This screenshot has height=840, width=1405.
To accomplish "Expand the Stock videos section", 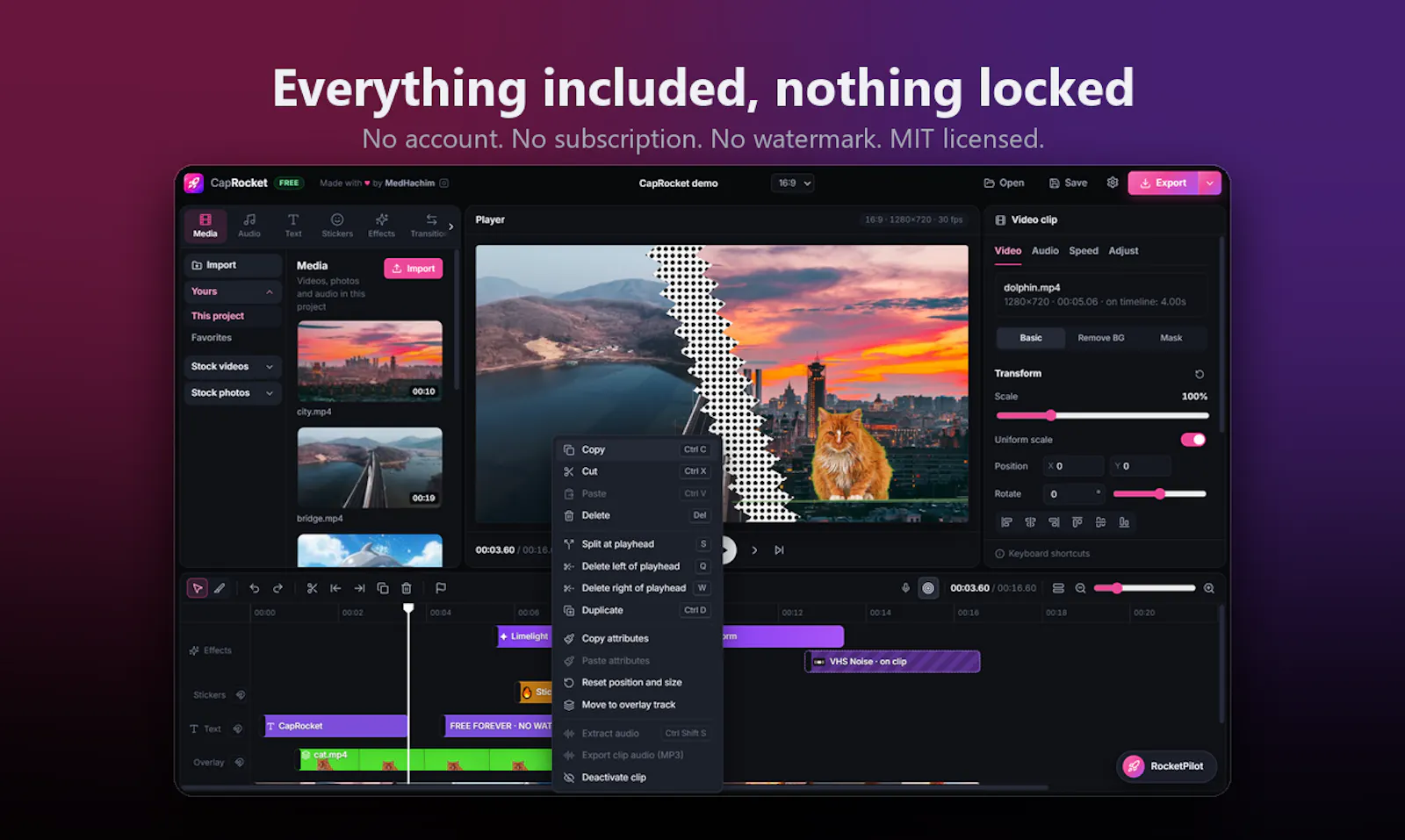I will pos(232,367).
